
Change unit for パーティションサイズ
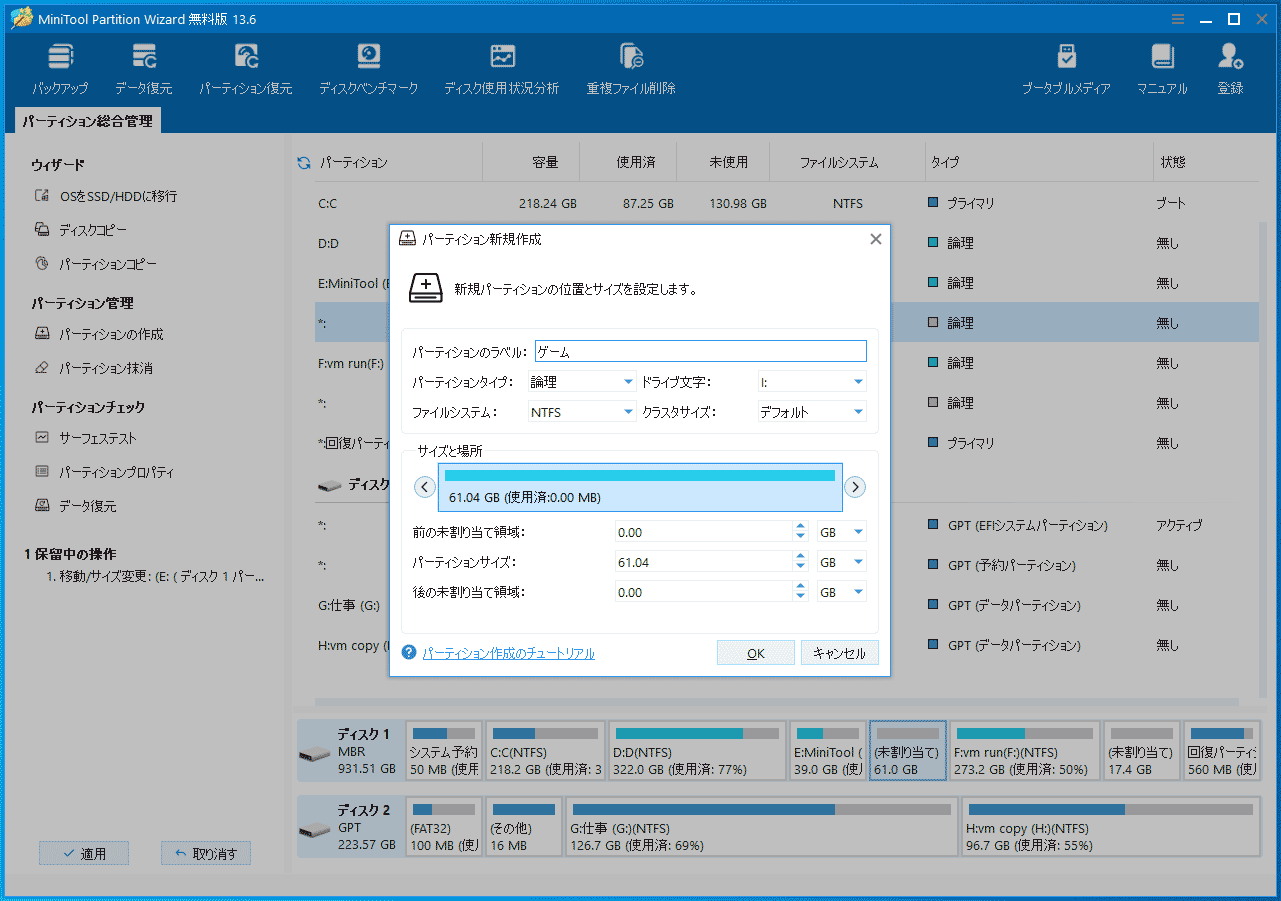pyautogui.click(x=842, y=562)
